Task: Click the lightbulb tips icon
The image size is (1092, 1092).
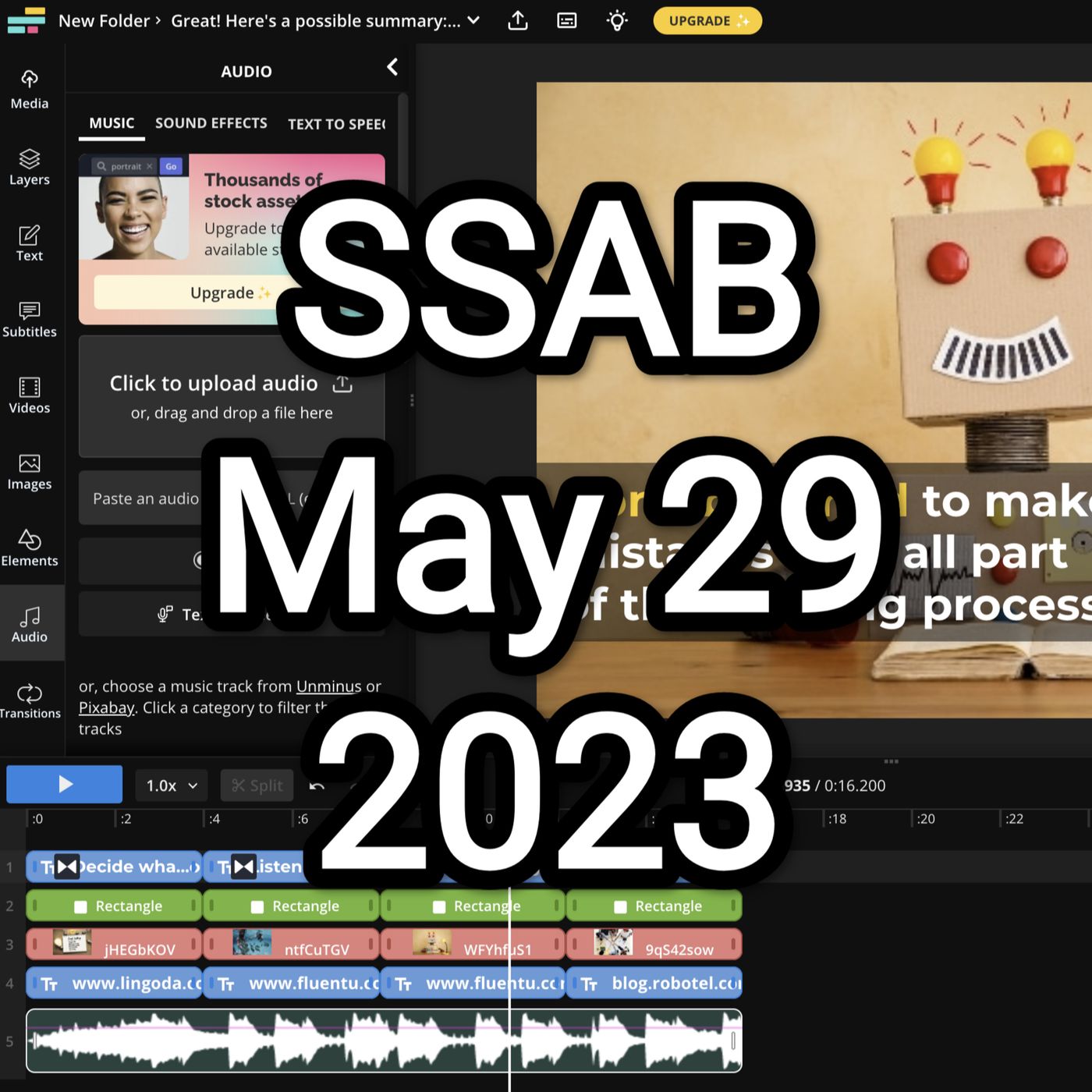Action: click(x=617, y=21)
